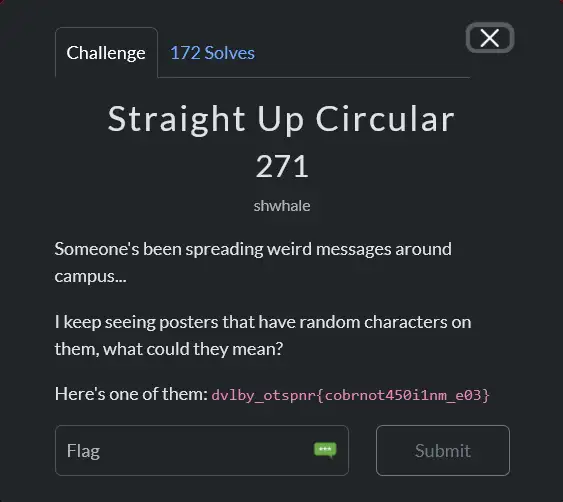This screenshot has width=563, height=502.
Task: Click the author name shwhale
Action: coord(282,206)
